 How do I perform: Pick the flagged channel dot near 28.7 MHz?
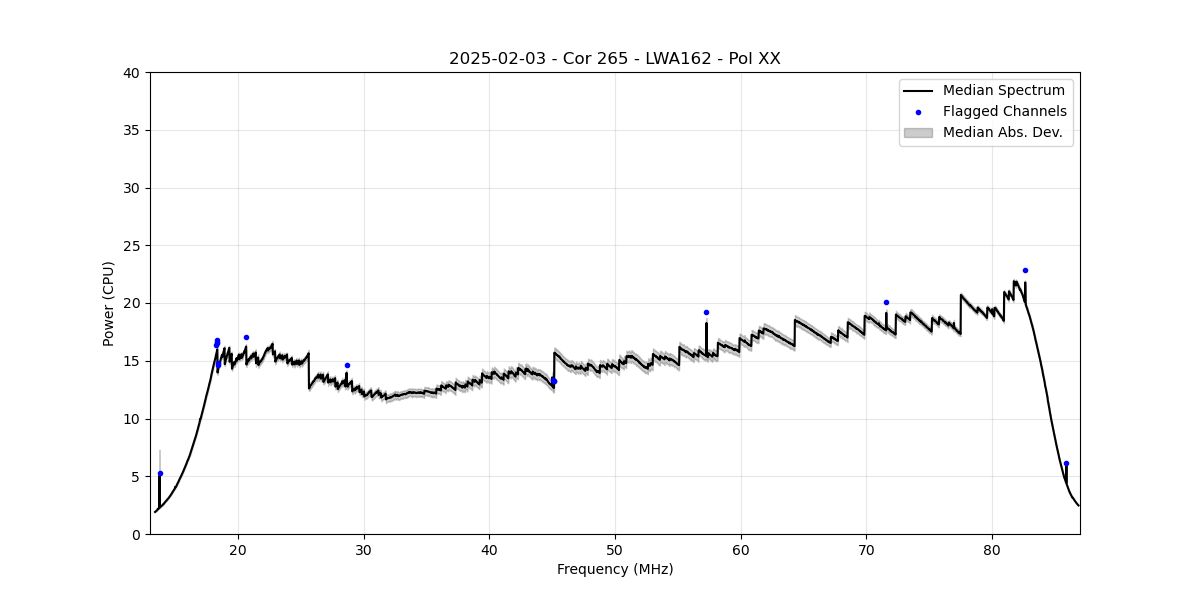click(347, 365)
